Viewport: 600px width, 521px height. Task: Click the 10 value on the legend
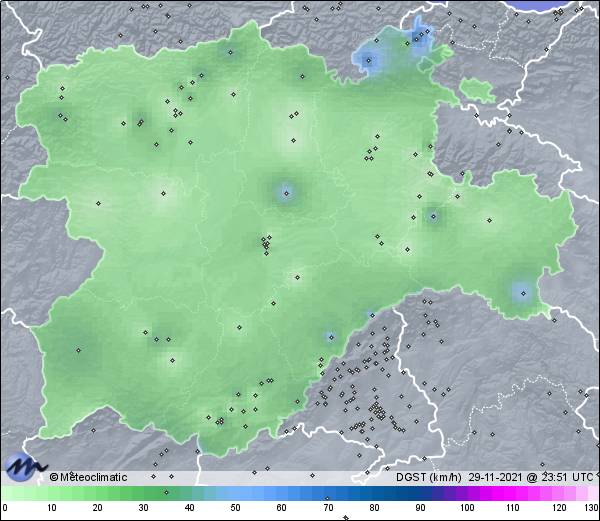[52, 508]
